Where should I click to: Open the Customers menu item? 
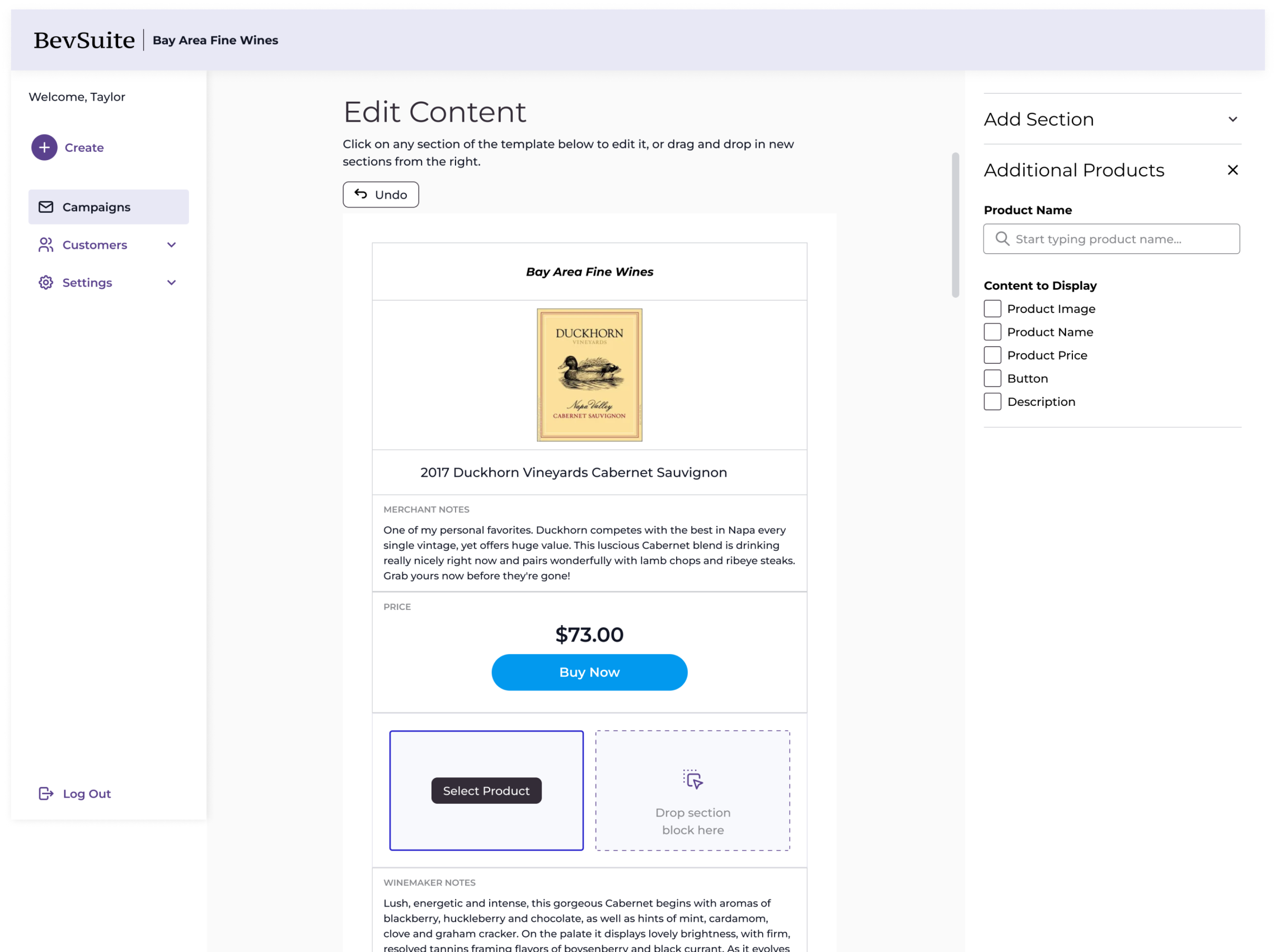(109, 245)
